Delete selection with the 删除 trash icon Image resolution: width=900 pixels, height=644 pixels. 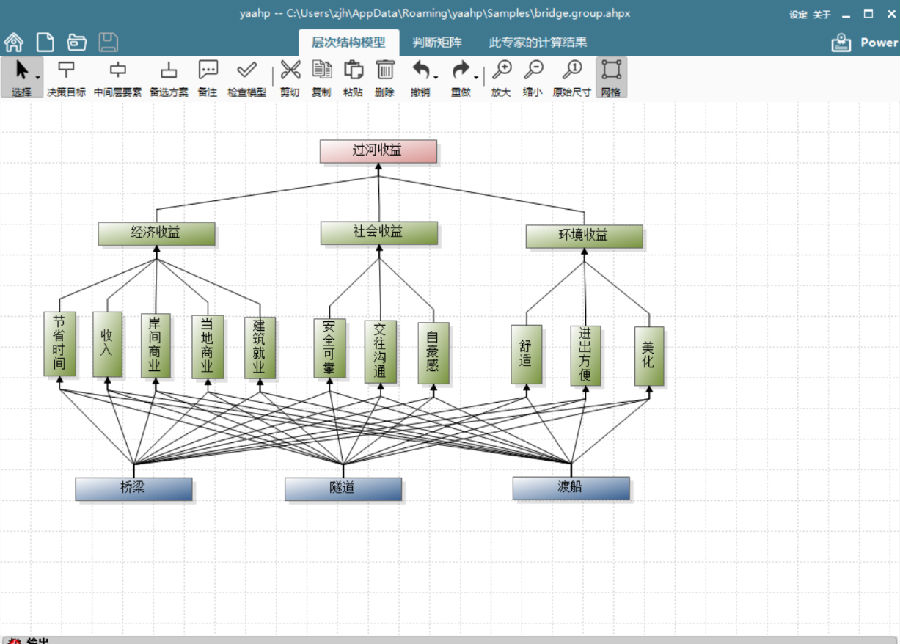click(385, 77)
